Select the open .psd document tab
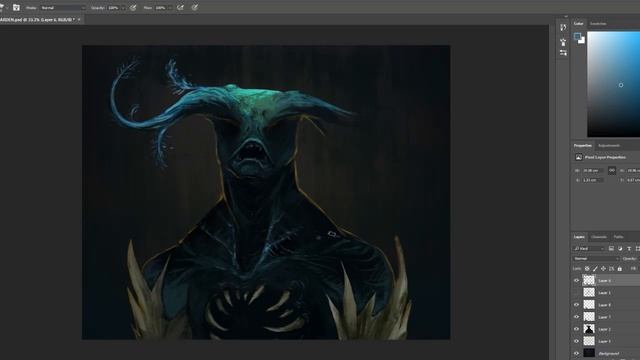 (x=38, y=20)
